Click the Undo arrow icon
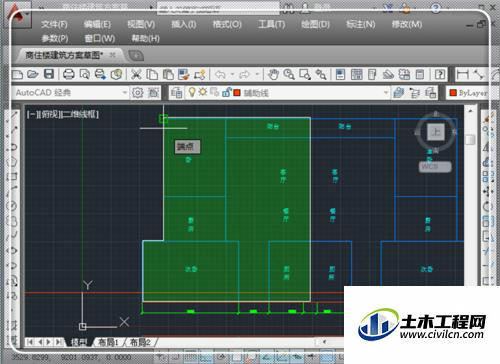Screen dimensions: 500x364 point(220,74)
